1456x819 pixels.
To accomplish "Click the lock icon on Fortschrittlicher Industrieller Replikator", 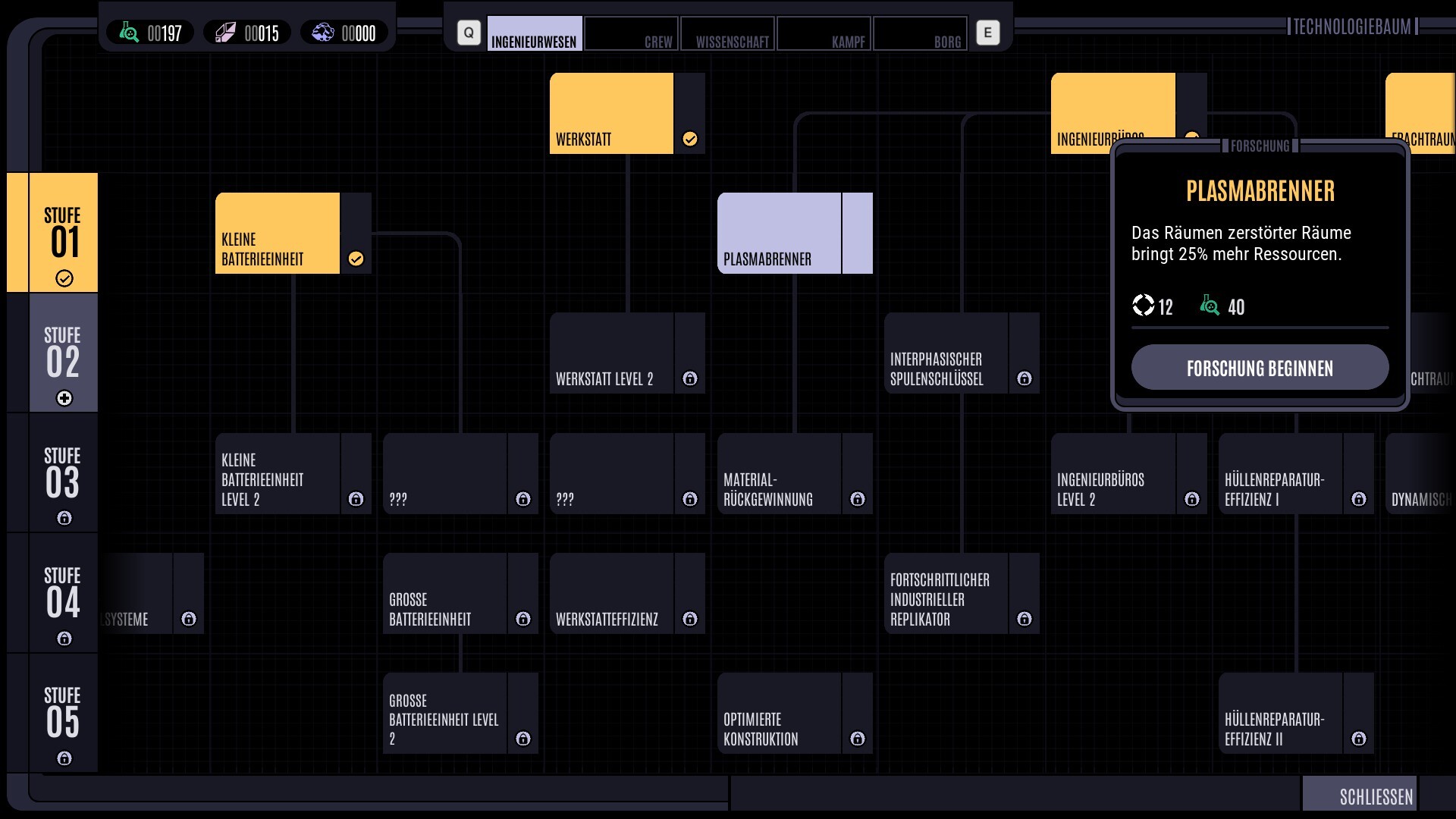I will 1025,619.
